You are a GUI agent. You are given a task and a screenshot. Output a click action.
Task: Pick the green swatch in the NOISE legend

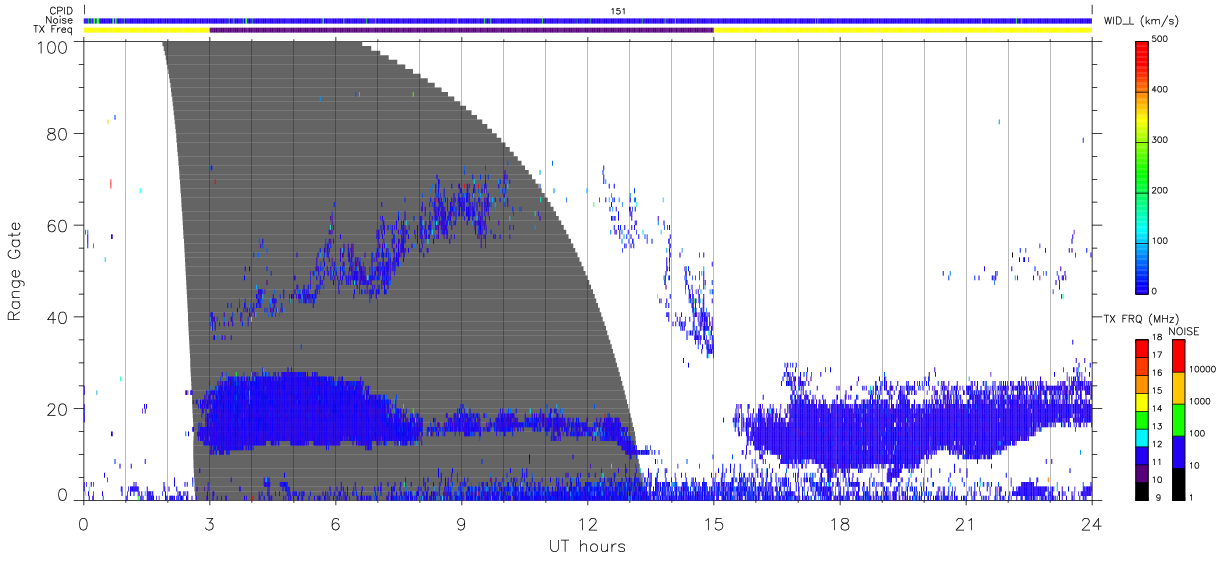[x=1179, y=419]
